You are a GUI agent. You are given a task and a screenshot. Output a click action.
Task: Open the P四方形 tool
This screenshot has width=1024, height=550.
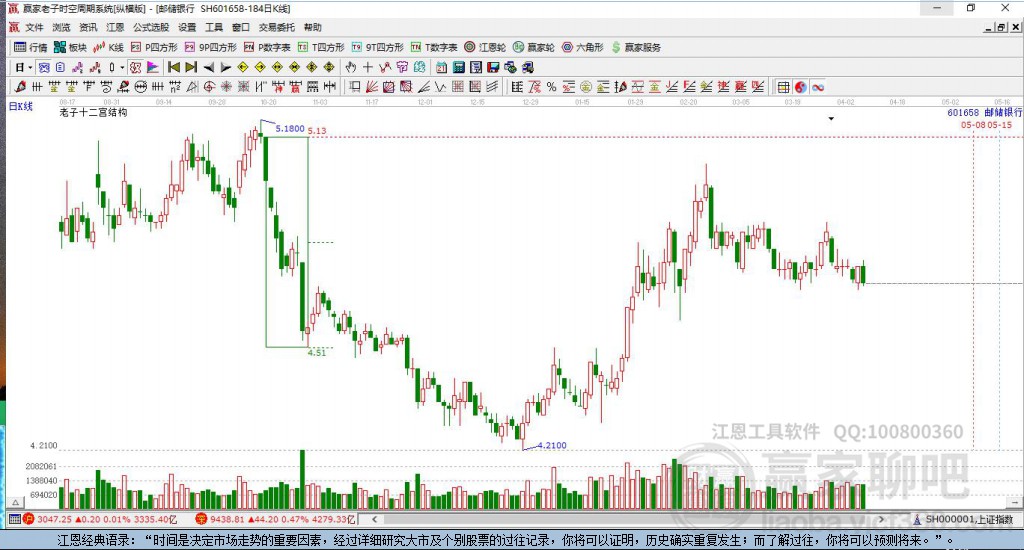coord(154,47)
